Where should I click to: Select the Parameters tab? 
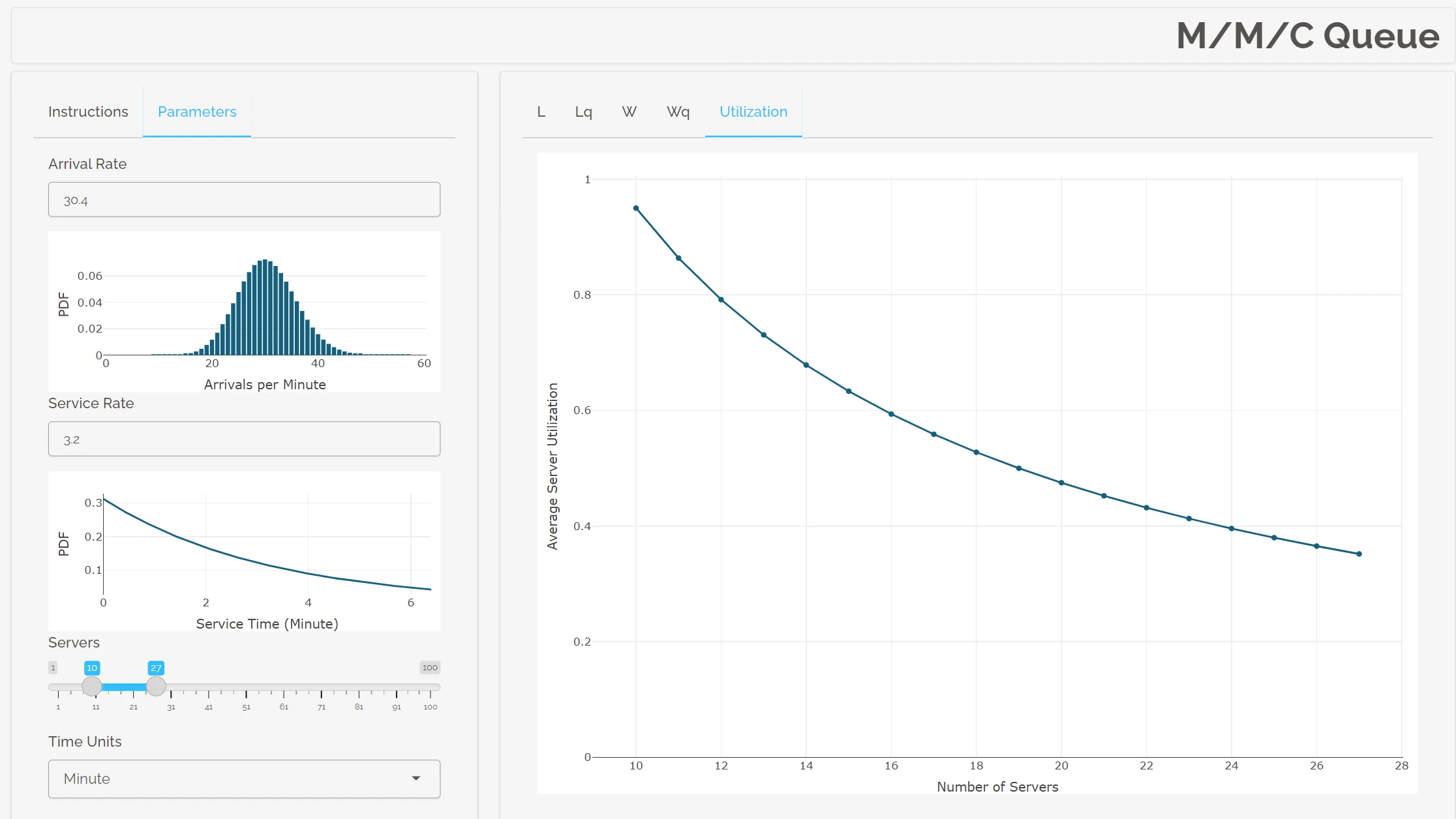coord(197,112)
